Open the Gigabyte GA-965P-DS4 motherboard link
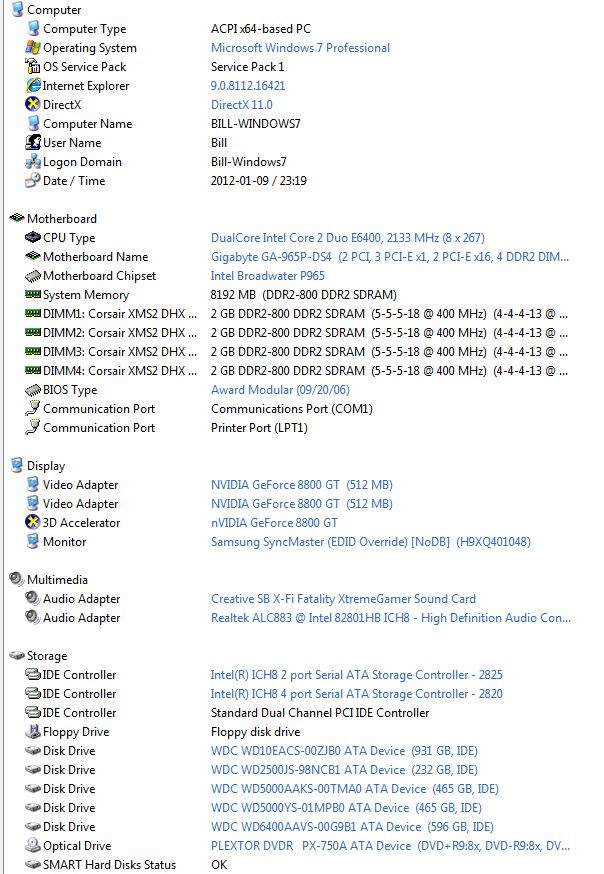 (x=389, y=257)
